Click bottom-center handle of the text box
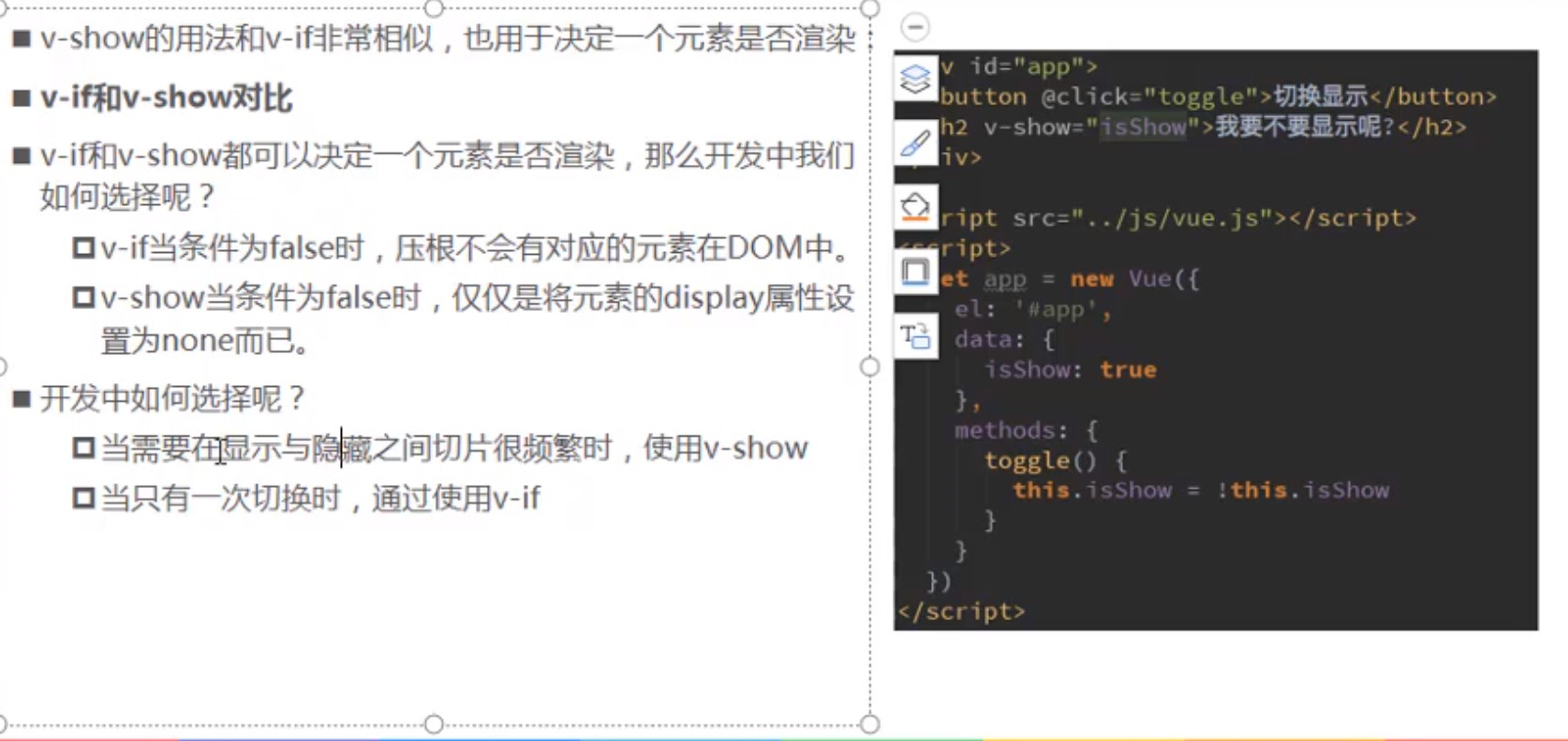The image size is (1568, 741). click(434, 724)
